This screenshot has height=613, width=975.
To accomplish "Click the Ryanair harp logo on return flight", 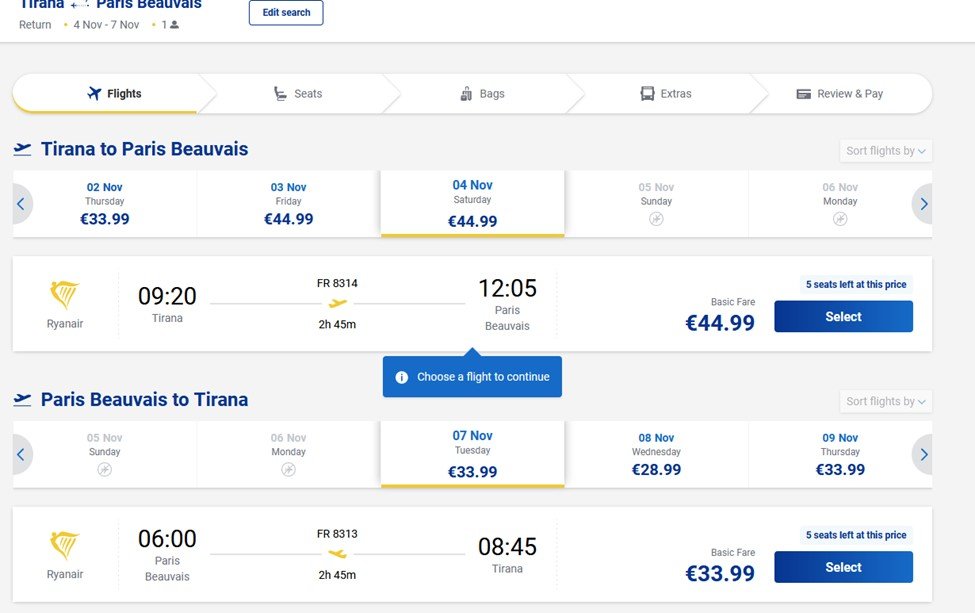I will (x=65, y=545).
